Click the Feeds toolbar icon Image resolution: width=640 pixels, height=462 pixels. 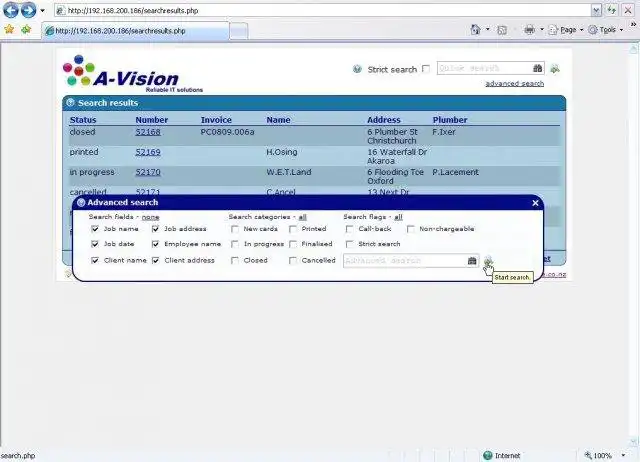click(x=502, y=30)
